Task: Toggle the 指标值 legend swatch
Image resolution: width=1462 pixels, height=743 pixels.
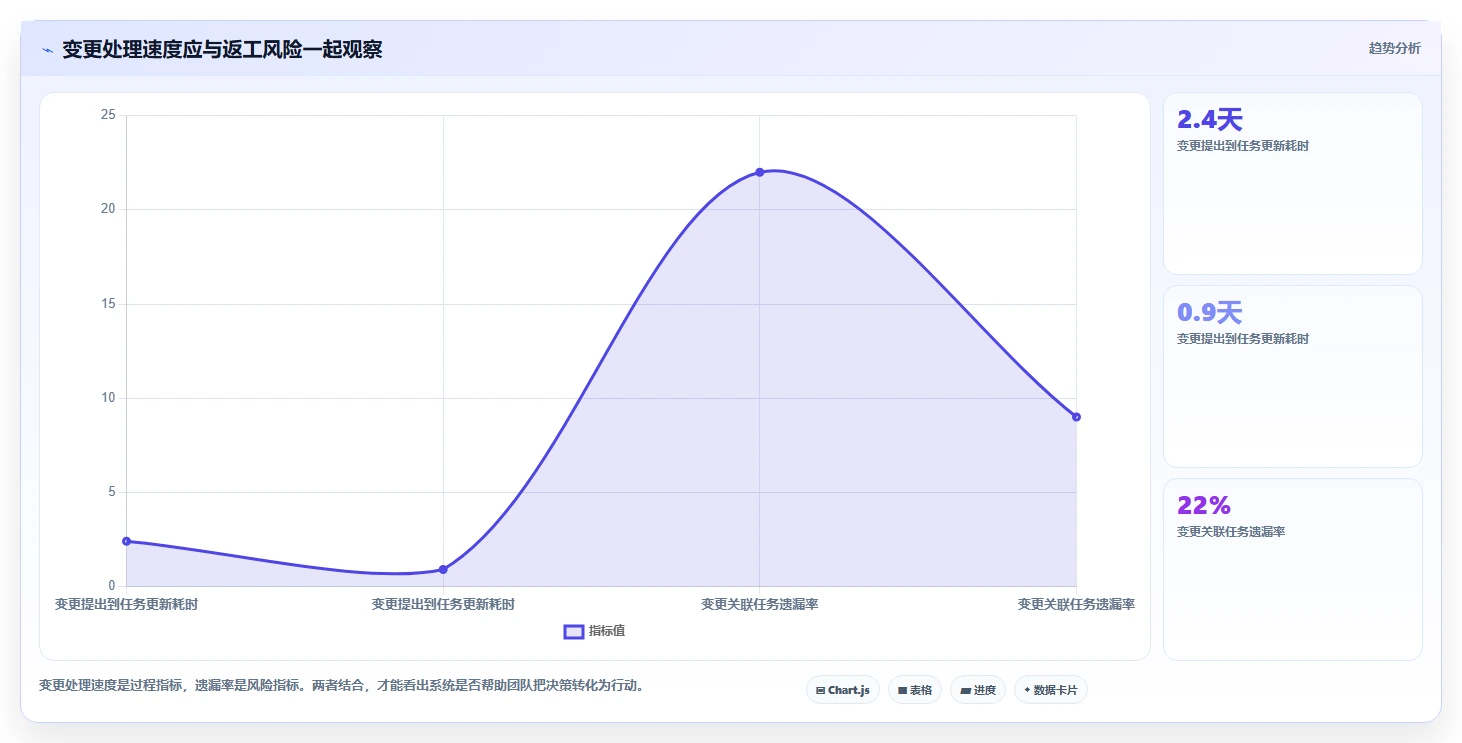Action: tap(574, 631)
